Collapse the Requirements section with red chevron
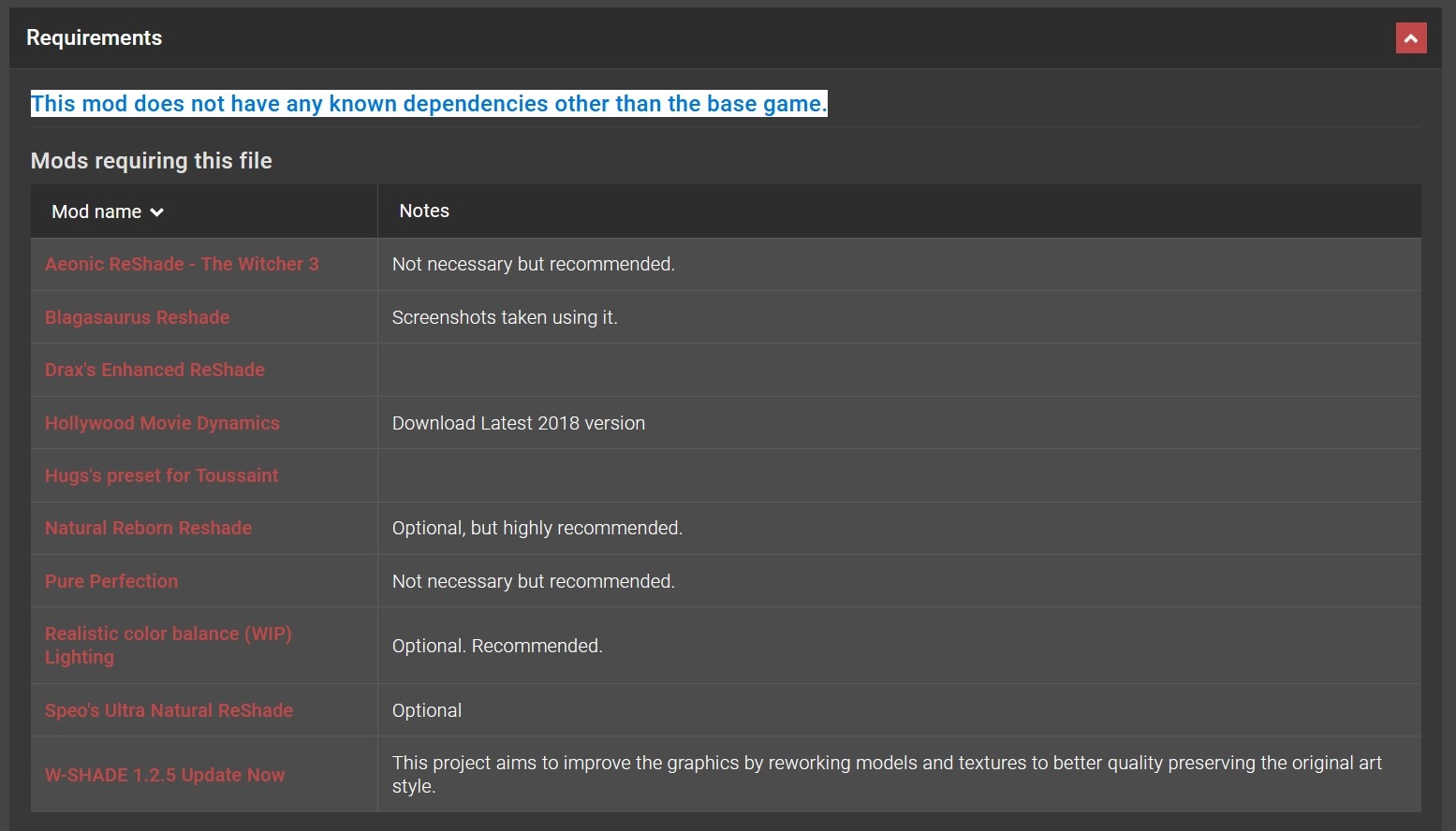 (1411, 38)
